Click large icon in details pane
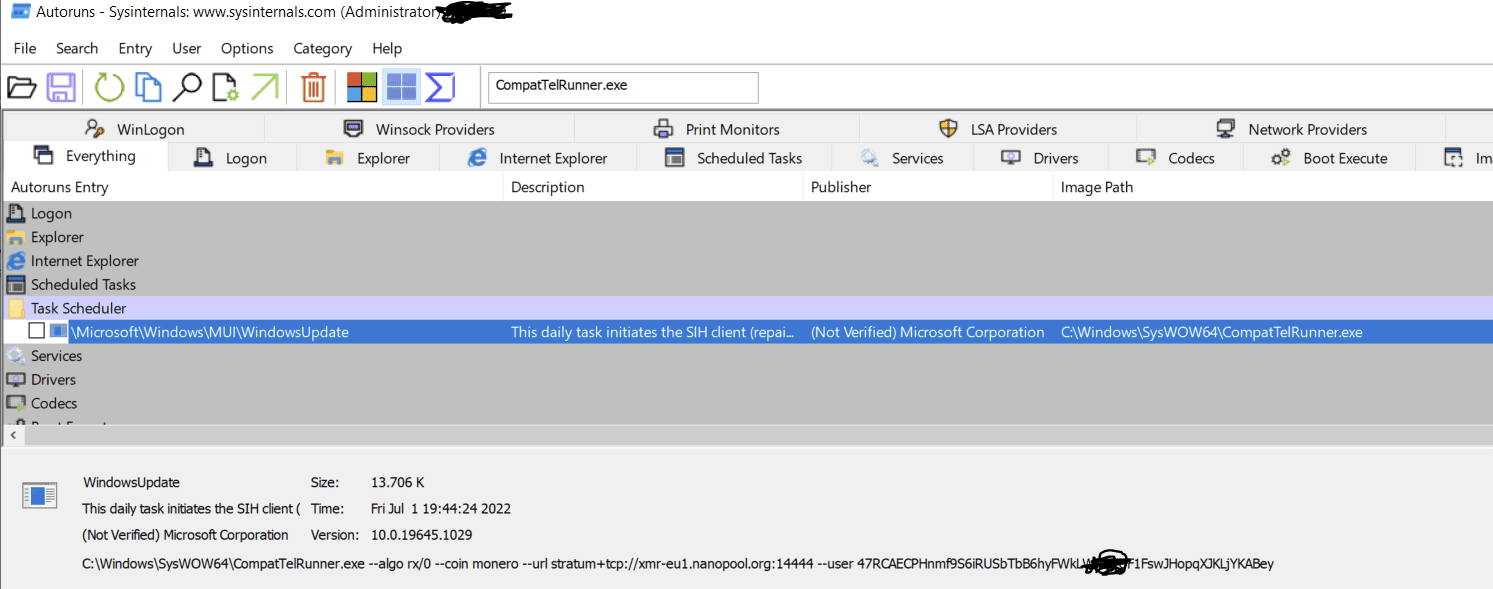The image size is (1493, 589). (x=40, y=495)
